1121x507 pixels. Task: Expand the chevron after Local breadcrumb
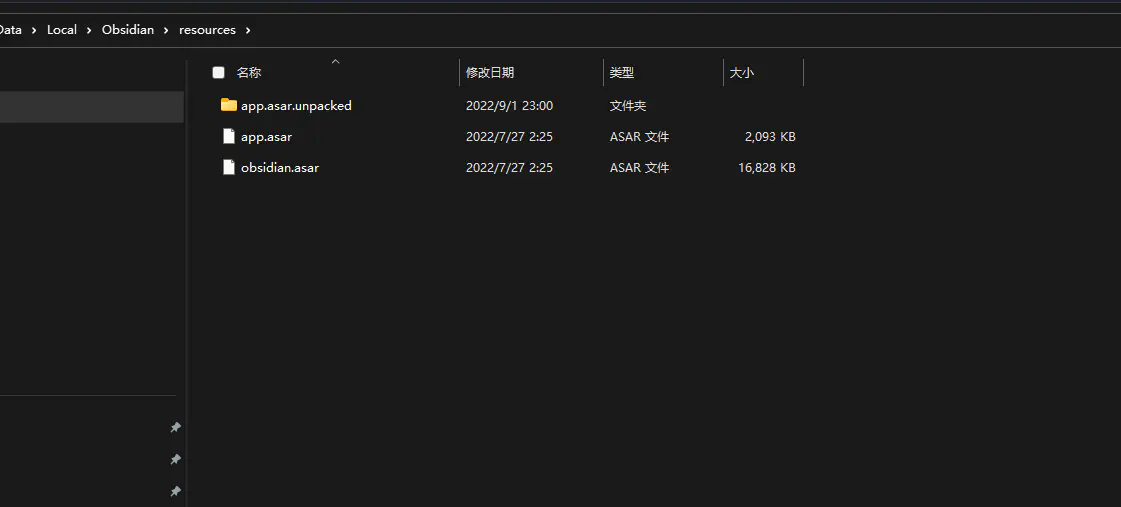click(90, 30)
